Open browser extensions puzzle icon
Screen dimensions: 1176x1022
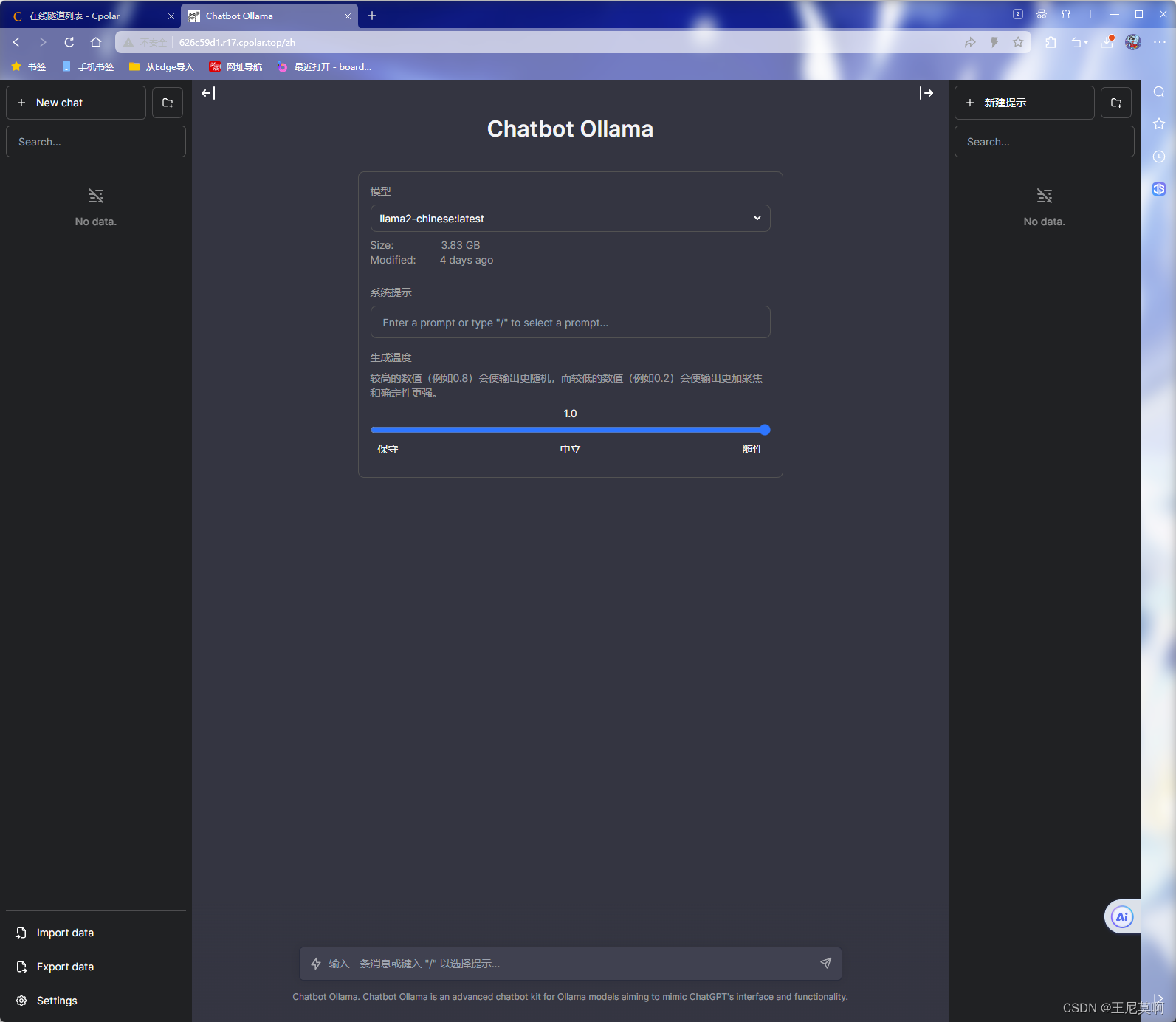click(1051, 42)
